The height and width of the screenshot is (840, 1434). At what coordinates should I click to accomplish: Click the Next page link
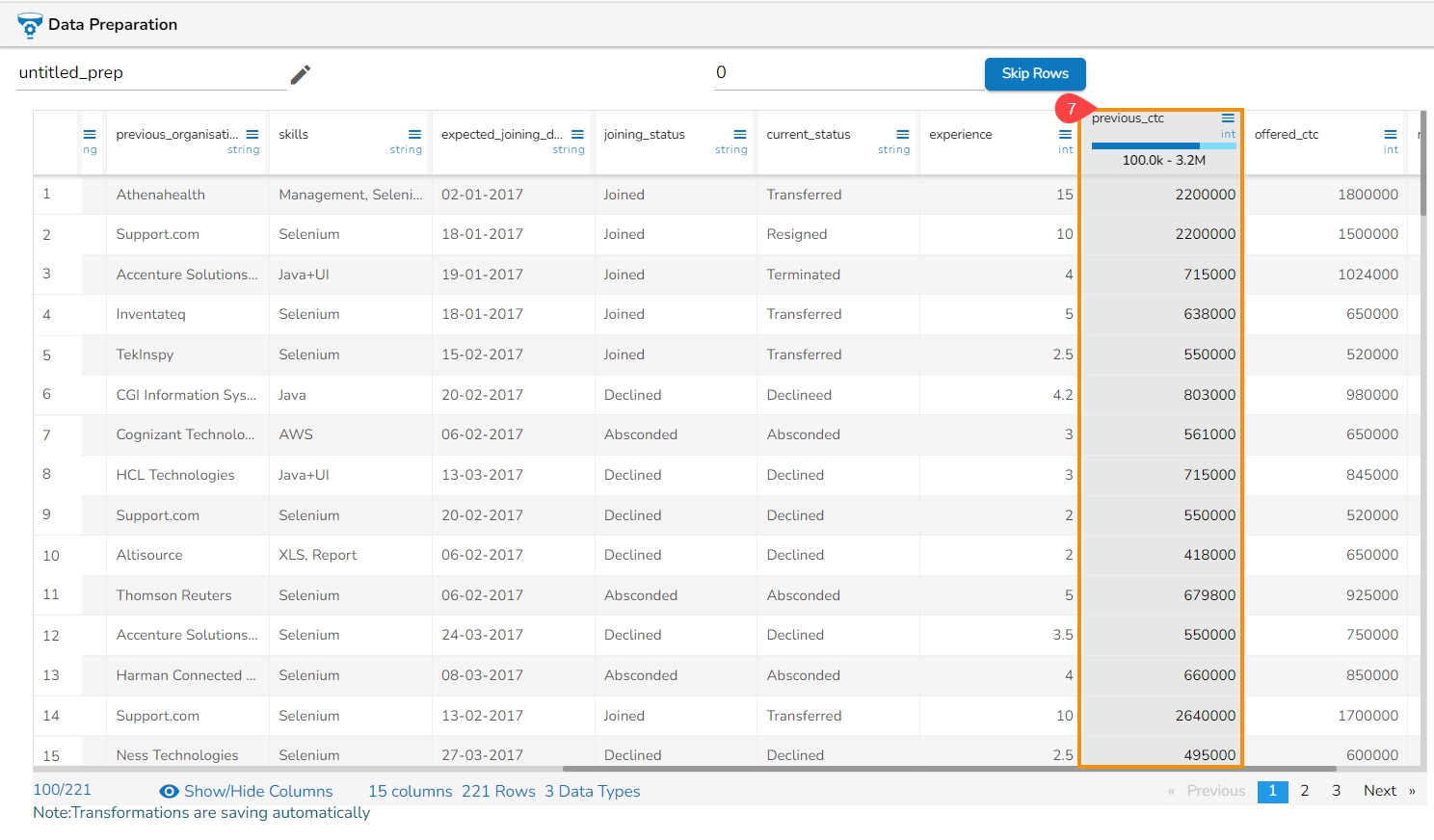pos(1380,791)
